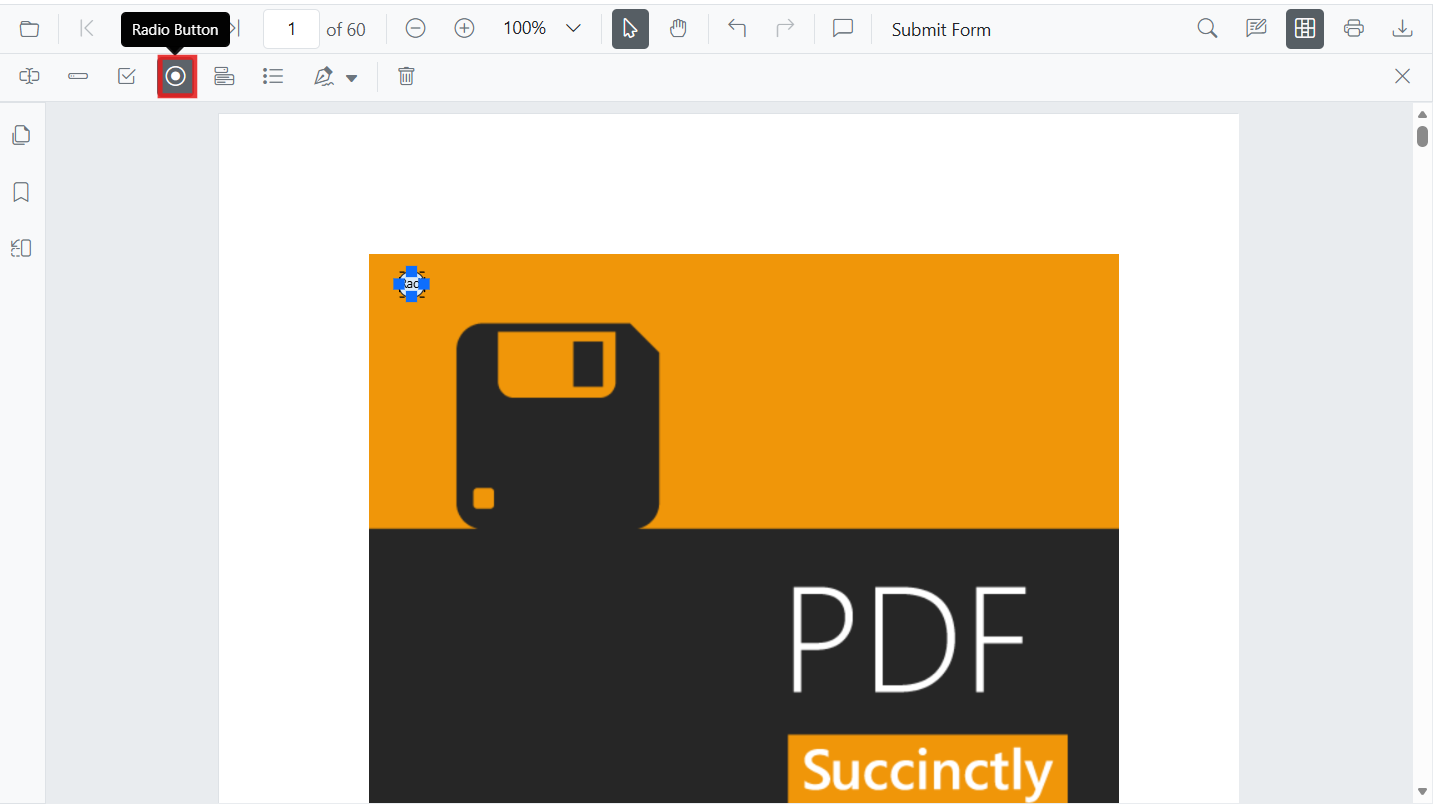Open the page thumbnails panel
The width and height of the screenshot is (1439, 810).
click(x=21, y=135)
